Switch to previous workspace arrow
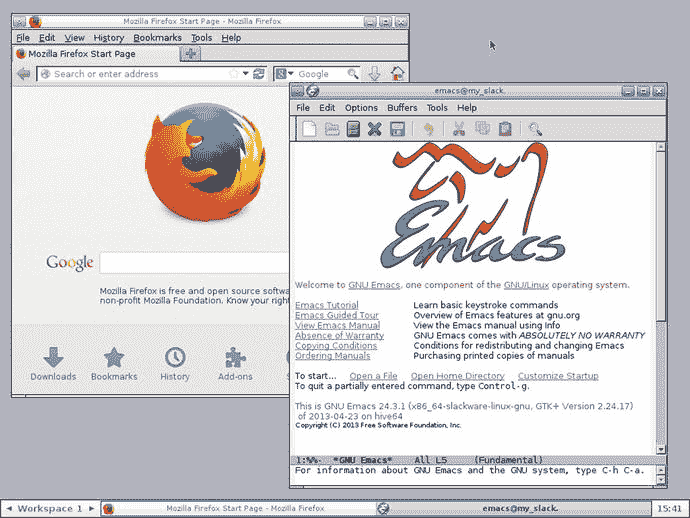 9,509
